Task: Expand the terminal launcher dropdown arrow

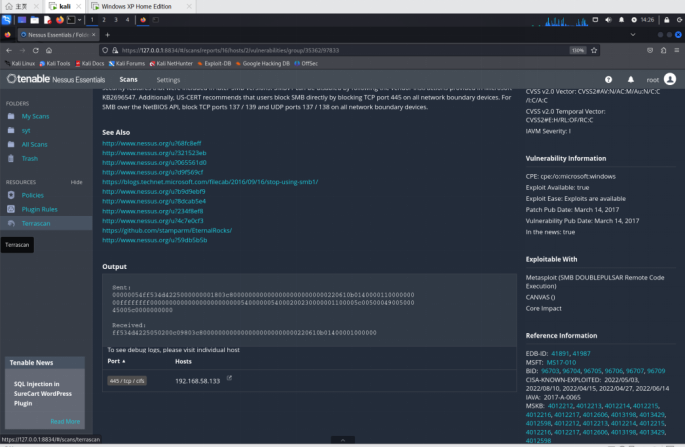Action: (80, 20)
